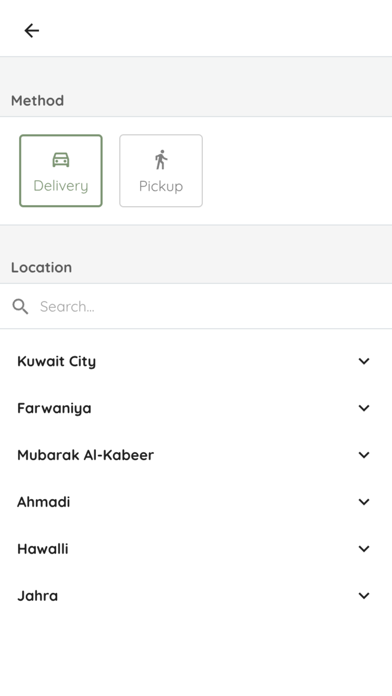Expand Mubarak Al-Kabeer chevron
The height and width of the screenshot is (696, 392).
364,455
